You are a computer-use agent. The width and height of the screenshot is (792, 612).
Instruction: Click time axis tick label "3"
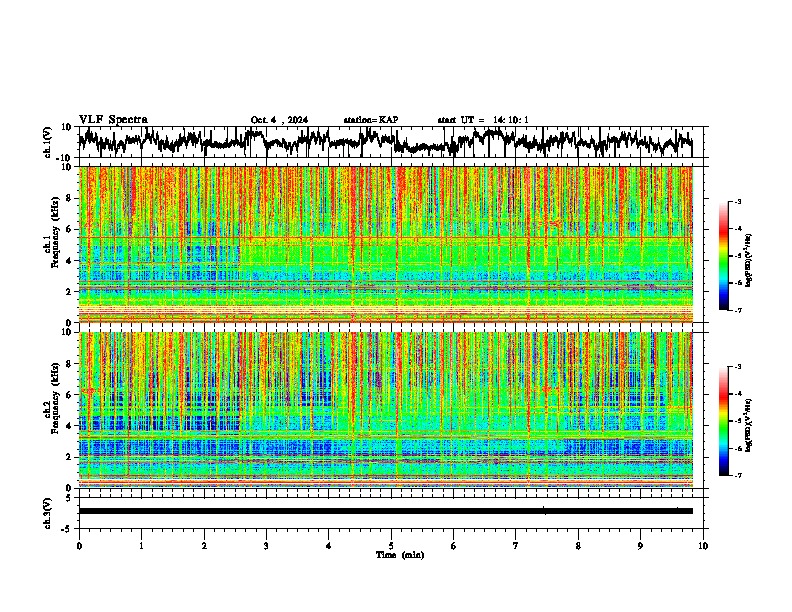266,546
